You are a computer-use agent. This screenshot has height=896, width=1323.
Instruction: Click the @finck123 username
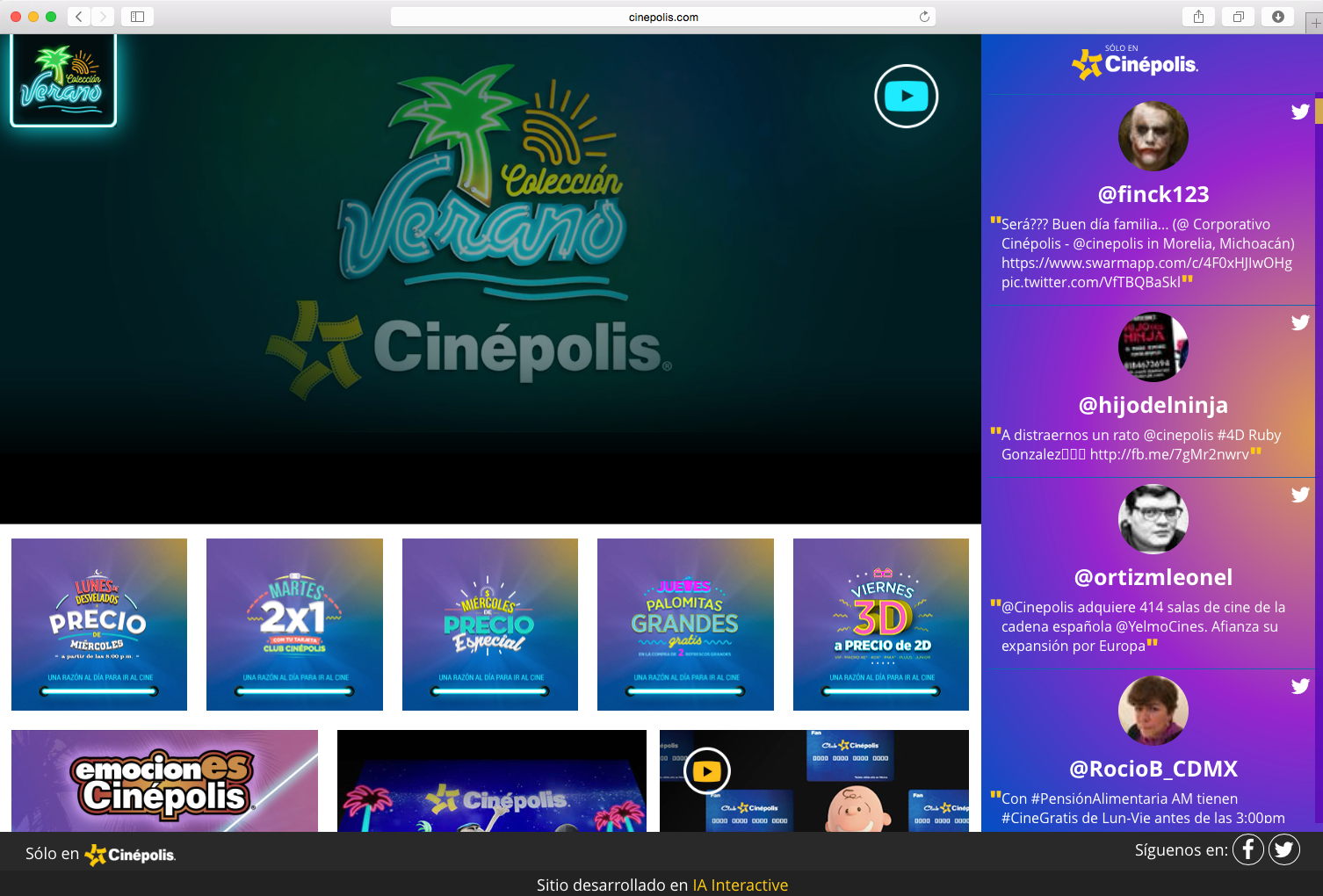(x=1153, y=194)
